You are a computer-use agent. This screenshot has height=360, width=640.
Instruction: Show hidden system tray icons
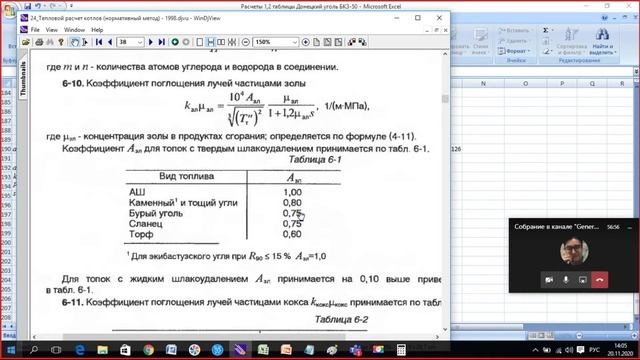coord(535,350)
